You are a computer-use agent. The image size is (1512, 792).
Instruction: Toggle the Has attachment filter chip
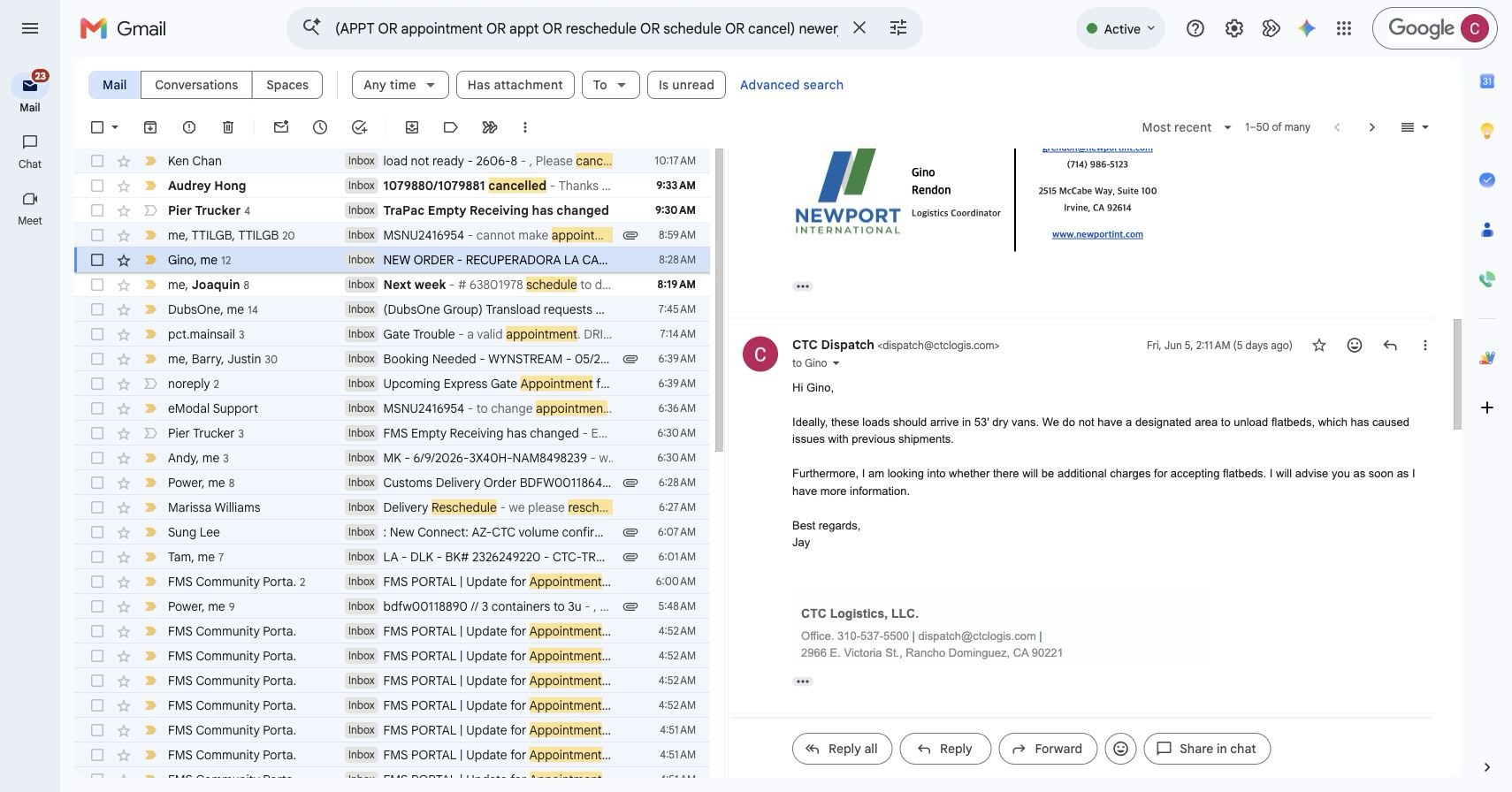[515, 85]
